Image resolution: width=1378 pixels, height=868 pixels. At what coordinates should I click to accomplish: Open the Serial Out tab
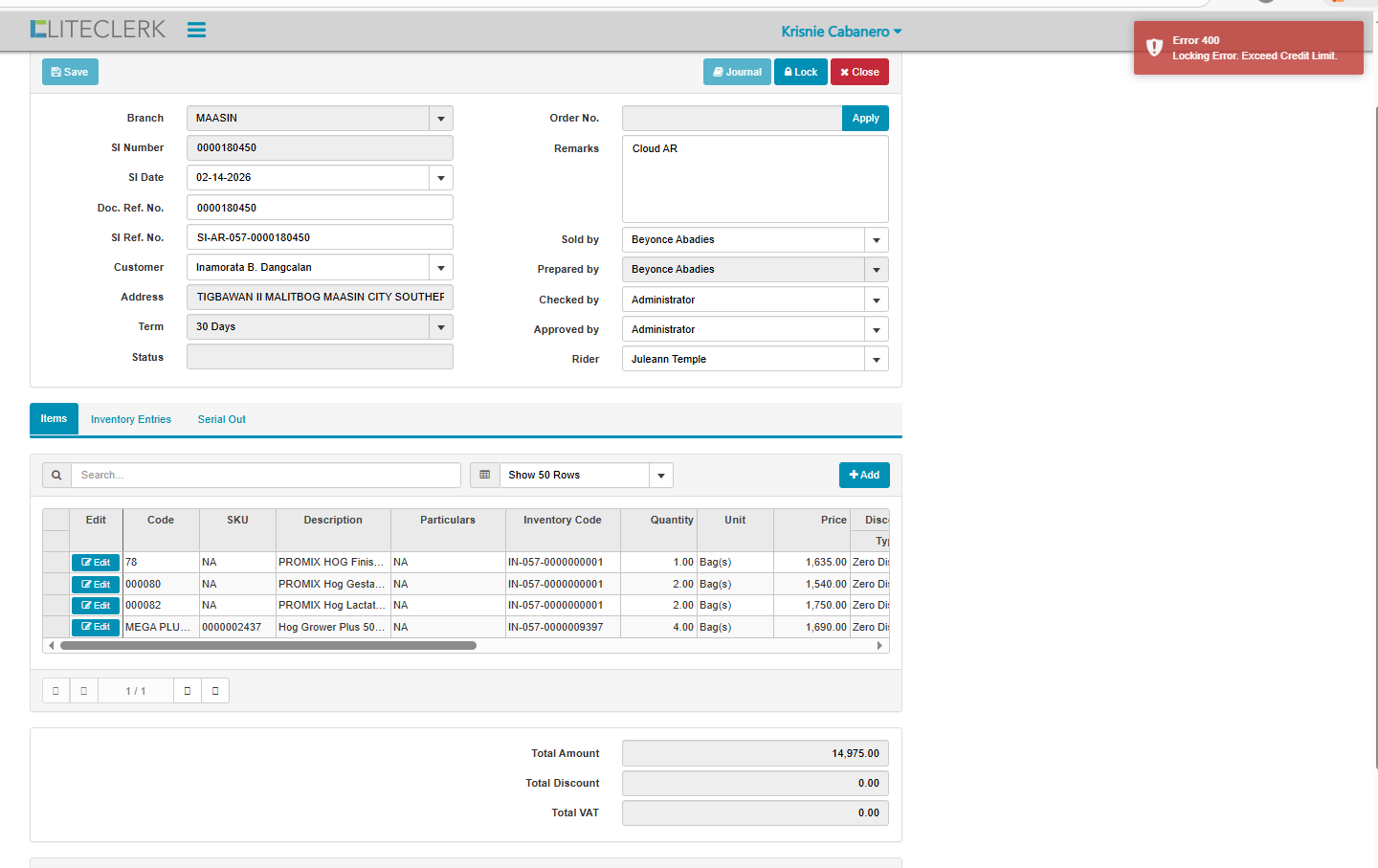[221, 419]
